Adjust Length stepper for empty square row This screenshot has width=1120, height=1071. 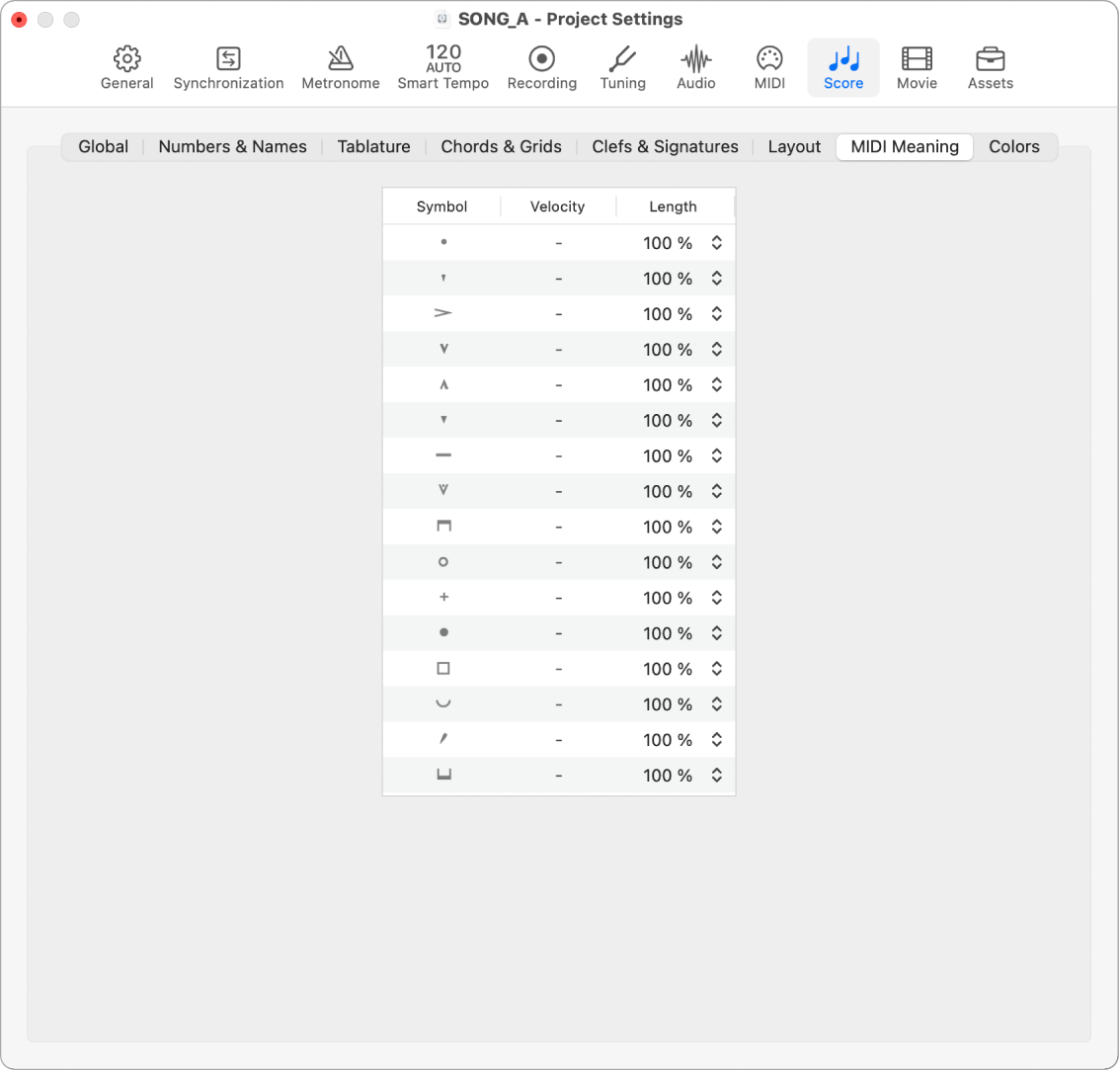(716, 668)
